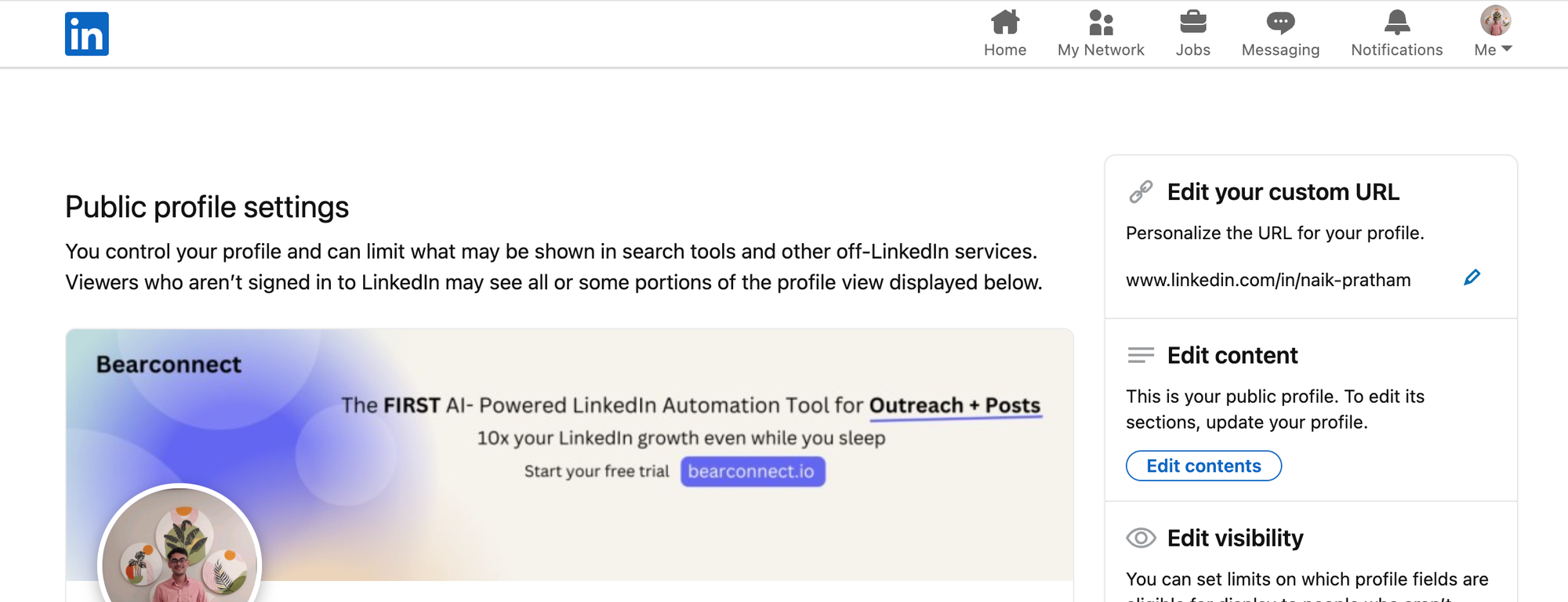Expand the Me dropdown arrow
Screen dimensions: 1568x602
tap(1506, 49)
